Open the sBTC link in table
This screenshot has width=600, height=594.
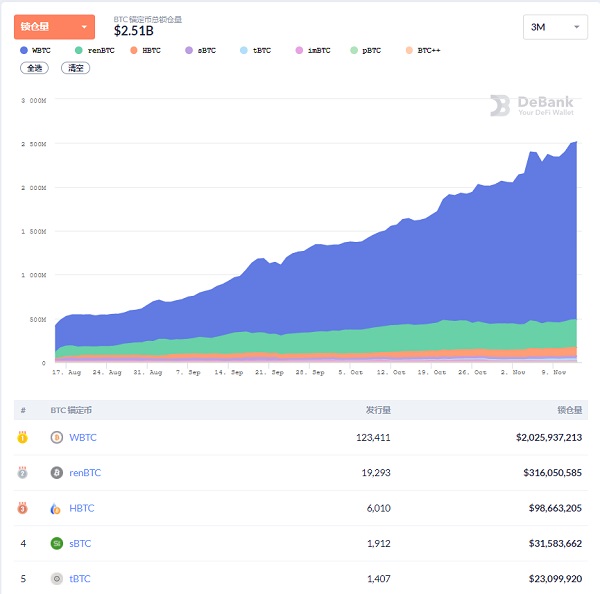80,543
